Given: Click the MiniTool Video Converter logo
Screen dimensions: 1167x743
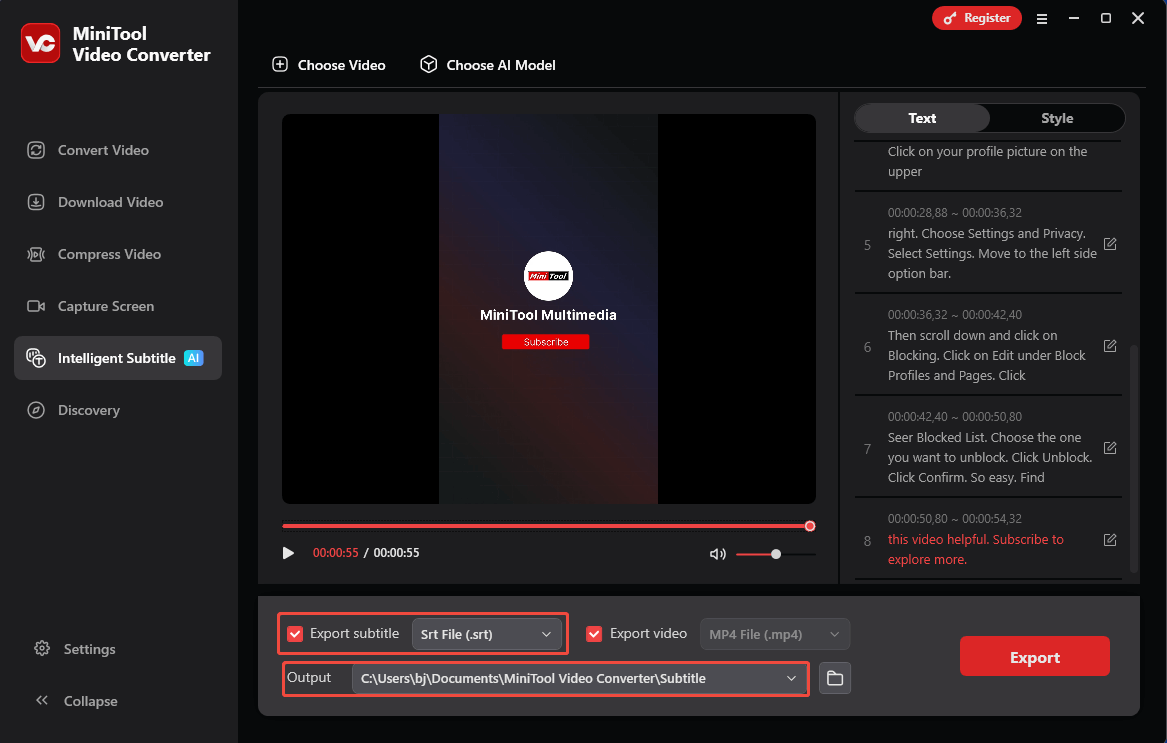Looking at the screenshot, I should tap(40, 43).
